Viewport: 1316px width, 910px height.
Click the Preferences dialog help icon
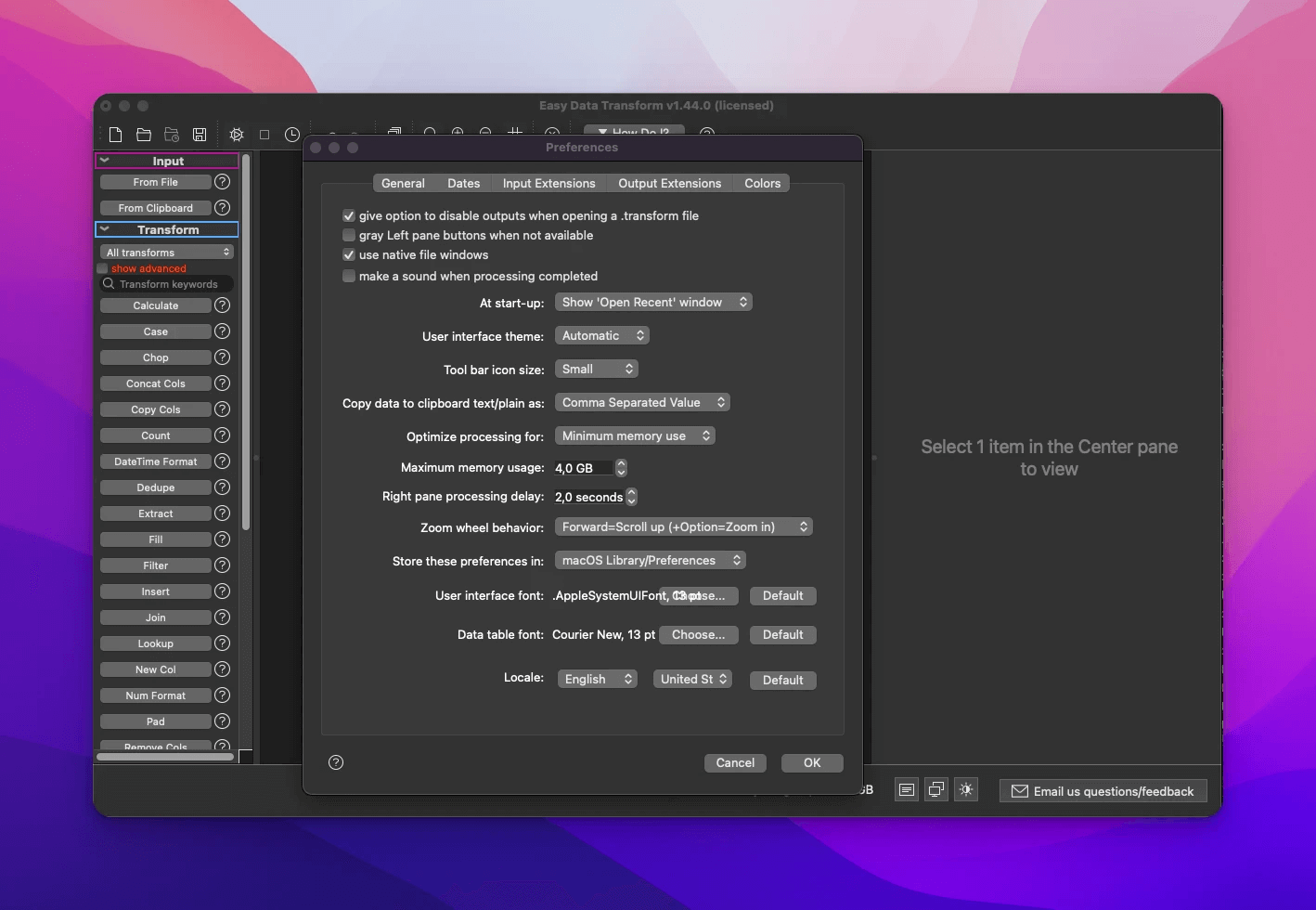(336, 762)
